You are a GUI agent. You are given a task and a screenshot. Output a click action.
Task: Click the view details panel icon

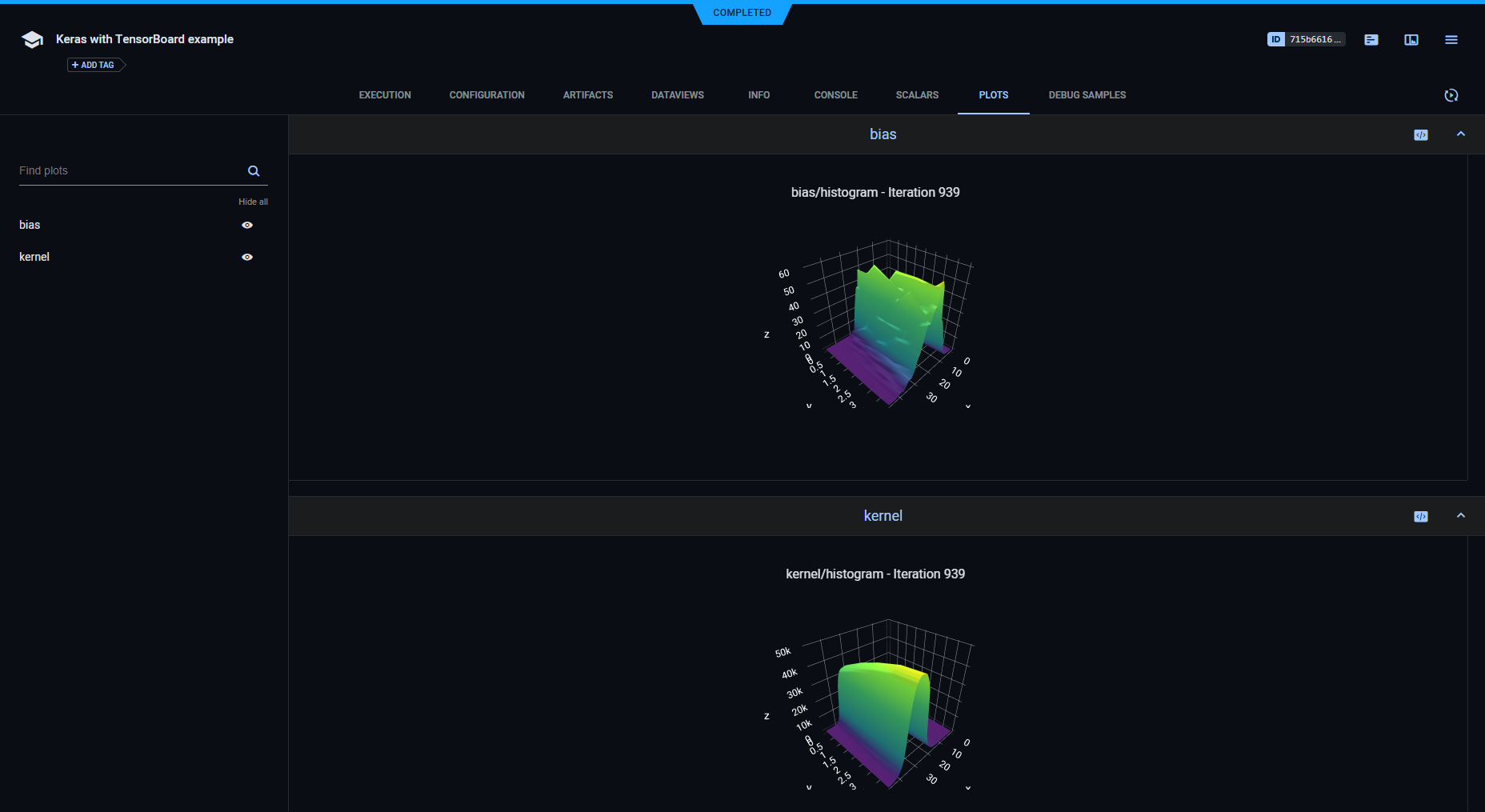point(1411,40)
